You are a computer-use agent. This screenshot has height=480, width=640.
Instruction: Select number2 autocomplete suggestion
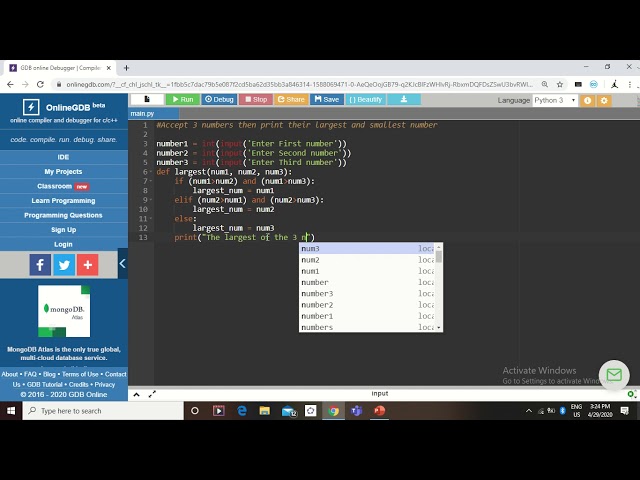367,305
